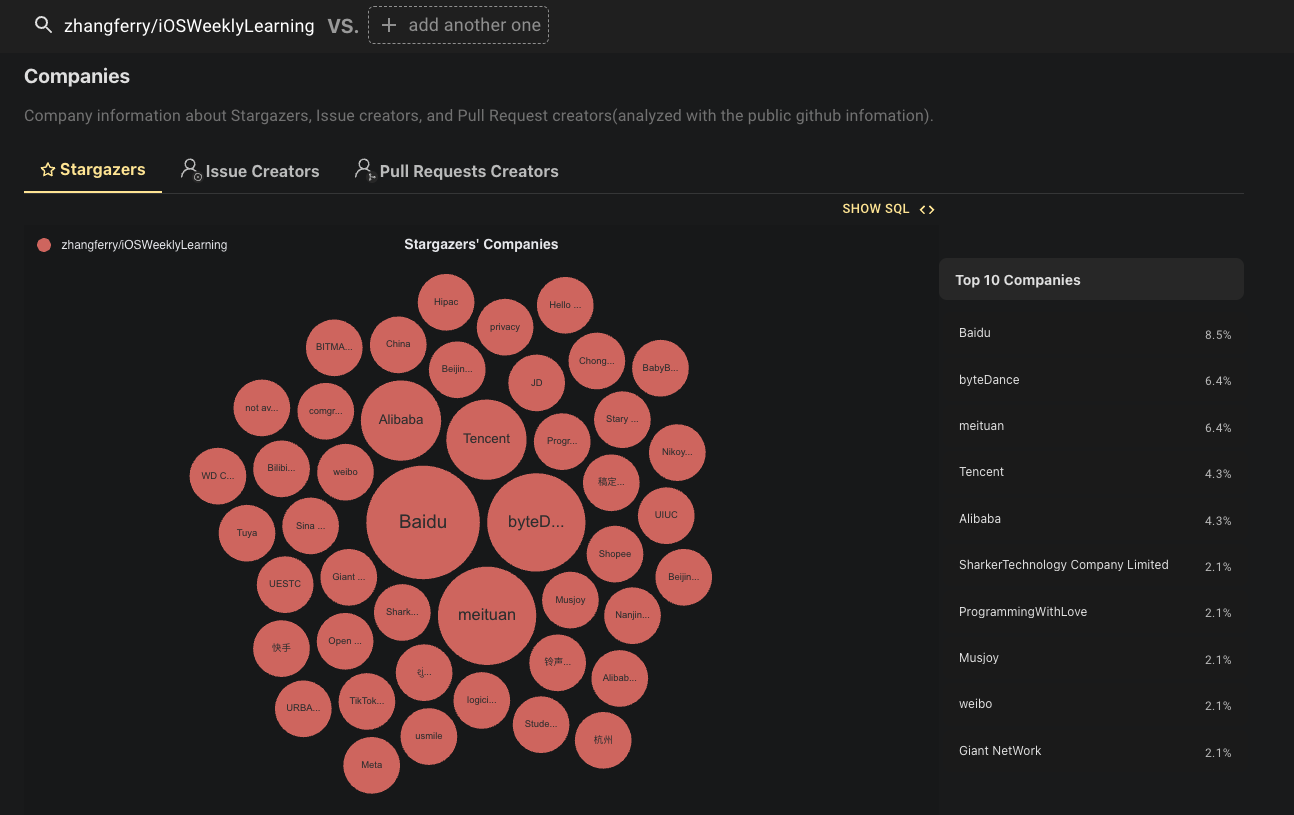Click the Meta bubble
Viewport: 1294px width, 815px height.
coord(371,765)
